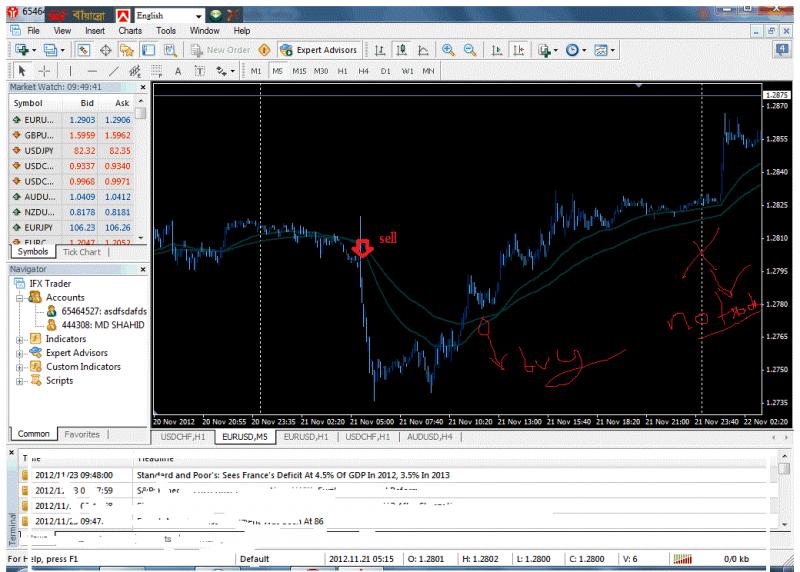Collapse the Accounts tree node

coord(19,298)
